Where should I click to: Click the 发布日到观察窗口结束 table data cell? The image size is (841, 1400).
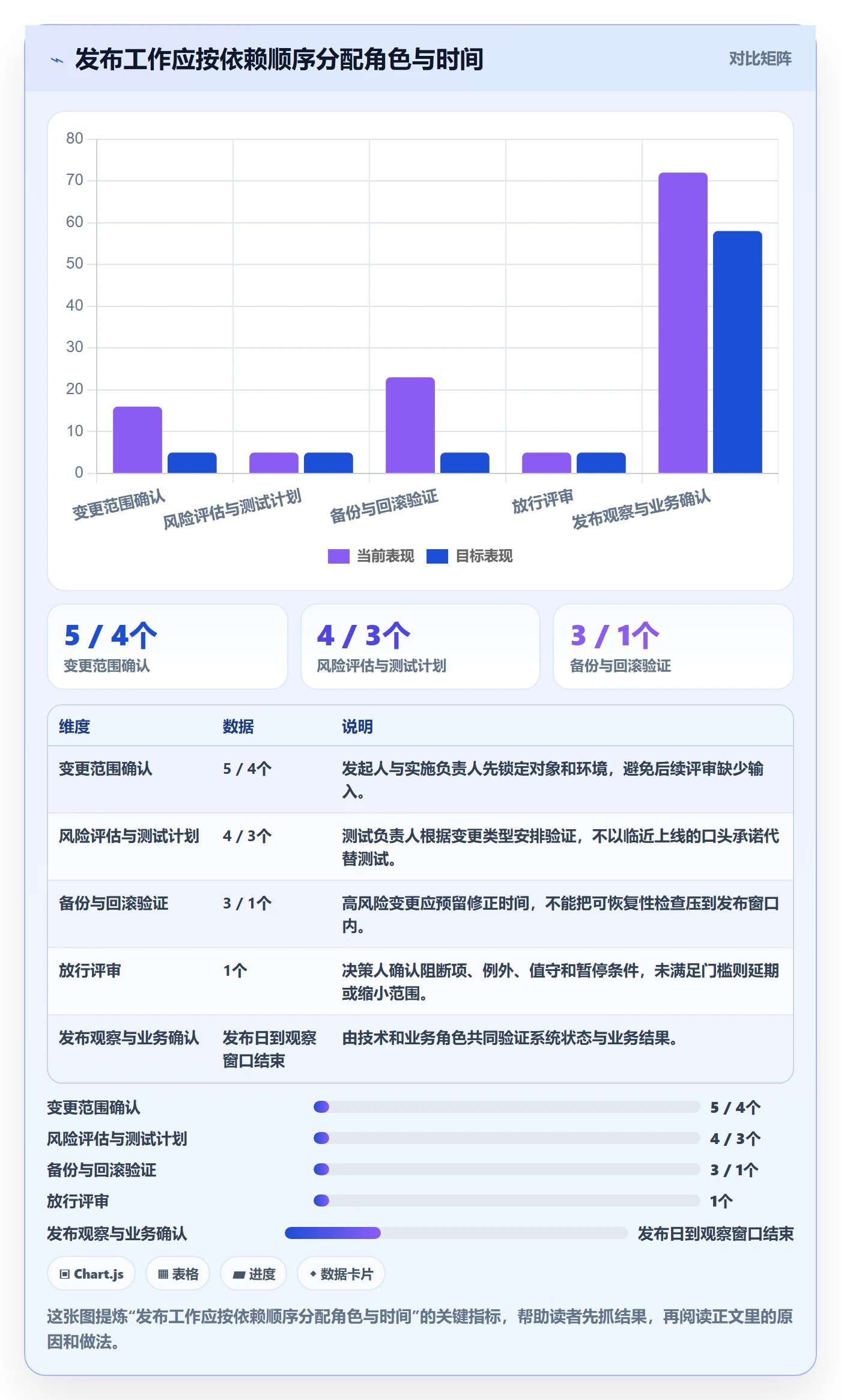[270, 1049]
